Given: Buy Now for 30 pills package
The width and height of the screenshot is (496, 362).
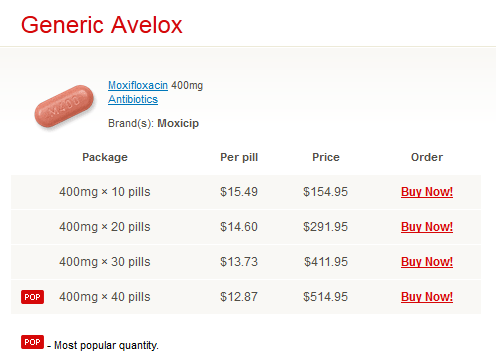Looking at the screenshot, I should 427,262.
